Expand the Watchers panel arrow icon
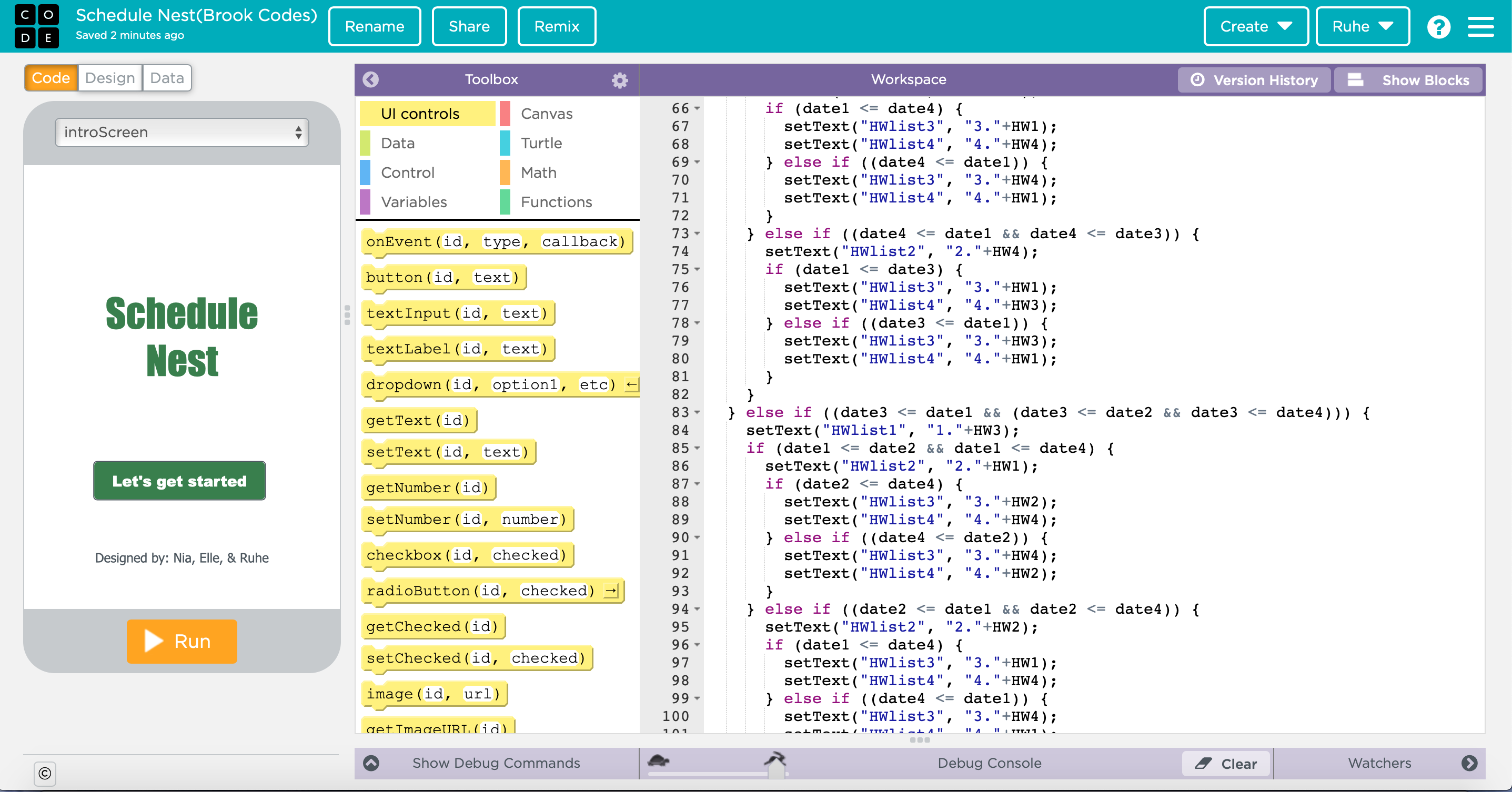The height and width of the screenshot is (792, 1512). (x=1469, y=763)
